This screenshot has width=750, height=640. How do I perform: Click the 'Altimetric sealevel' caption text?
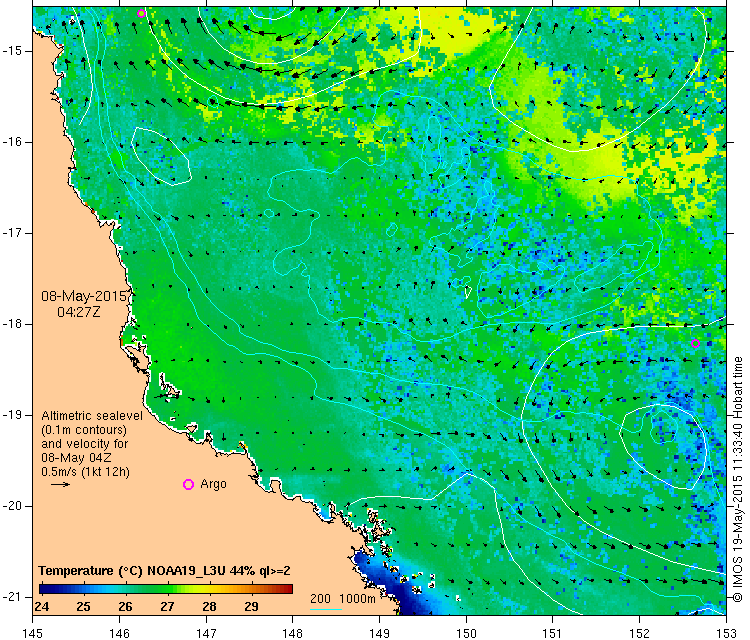92,416
